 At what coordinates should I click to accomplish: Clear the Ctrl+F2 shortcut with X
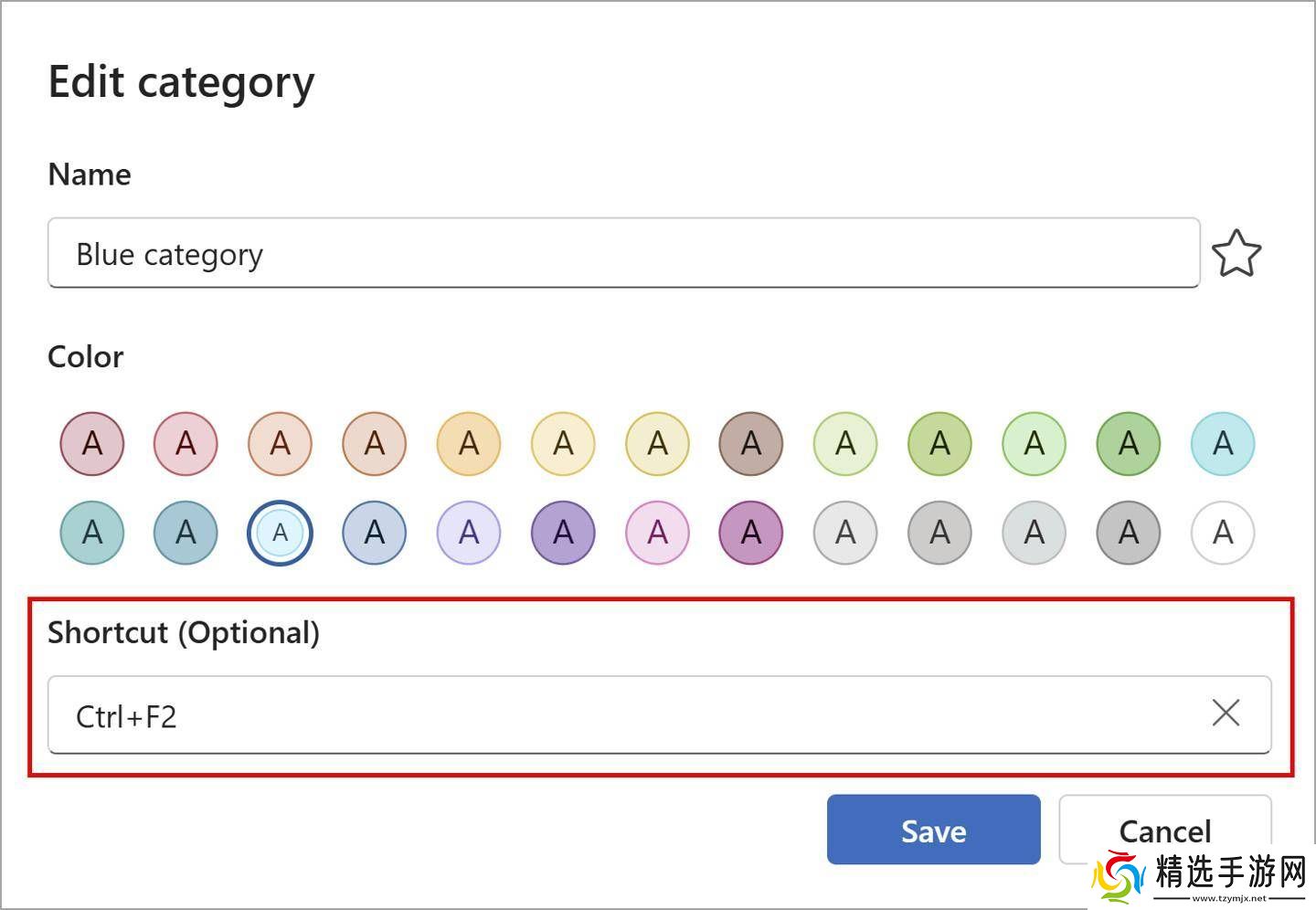pos(1225,713)
